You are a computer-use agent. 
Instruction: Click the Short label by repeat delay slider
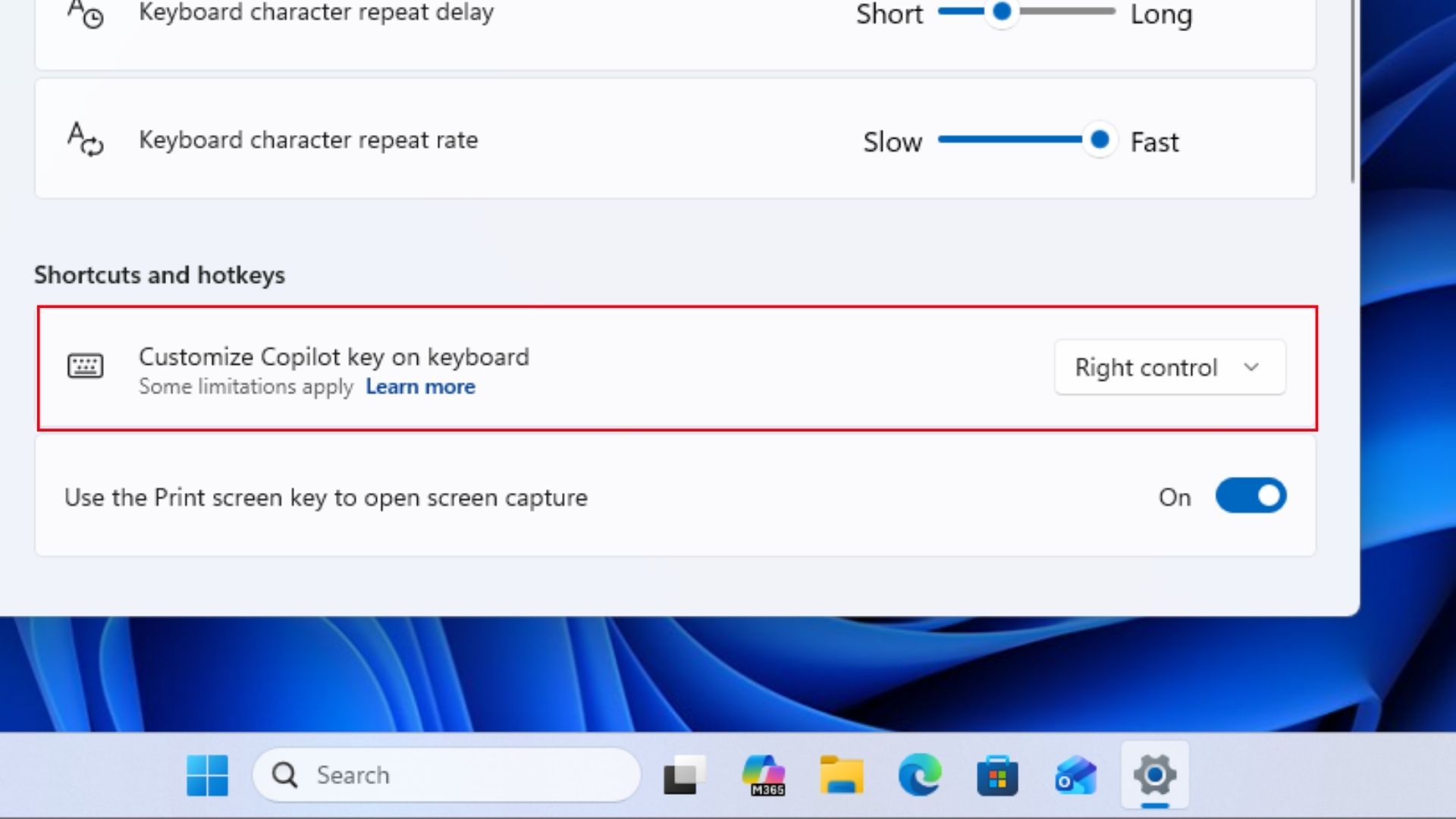(890, 14)
